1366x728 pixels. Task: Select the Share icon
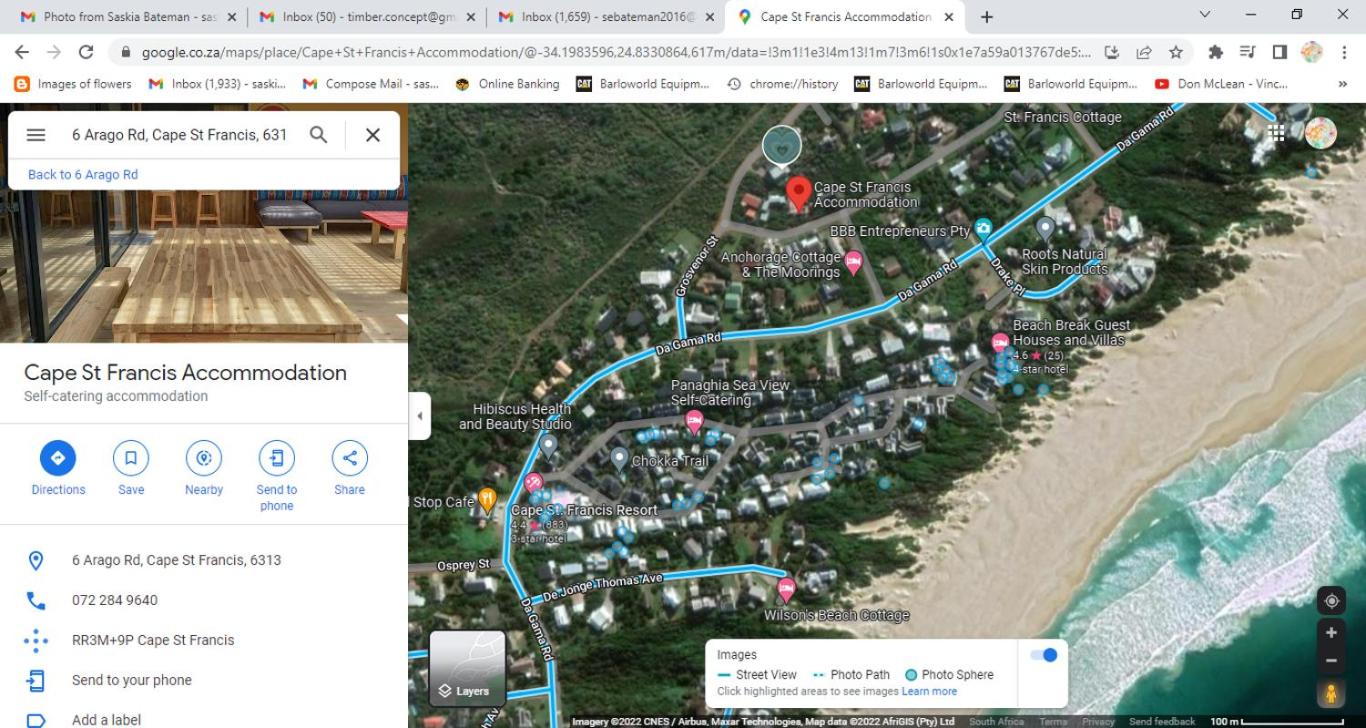[350, 459]
